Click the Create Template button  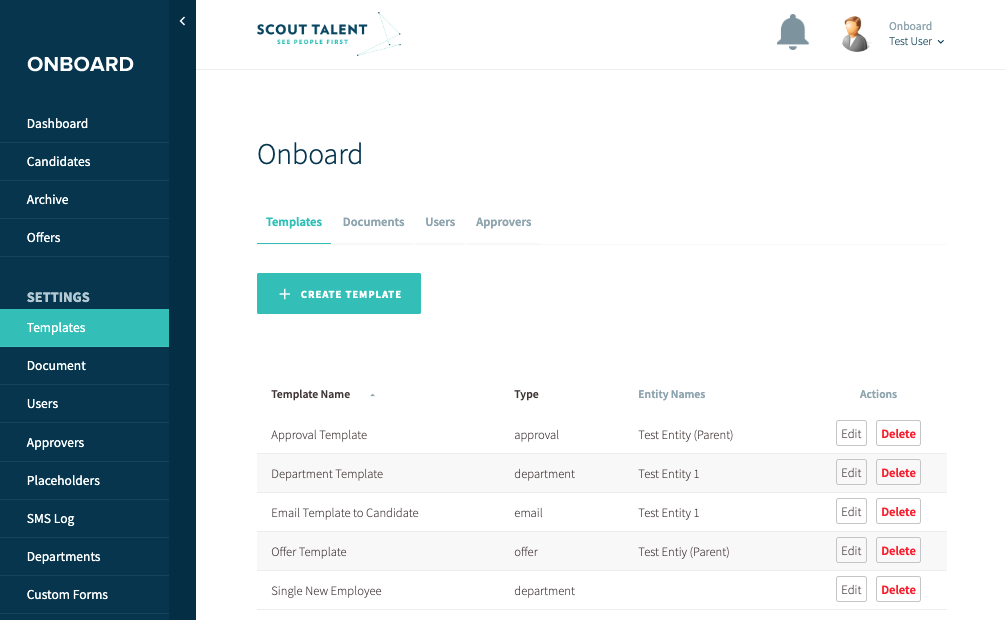tap(338, 294)
